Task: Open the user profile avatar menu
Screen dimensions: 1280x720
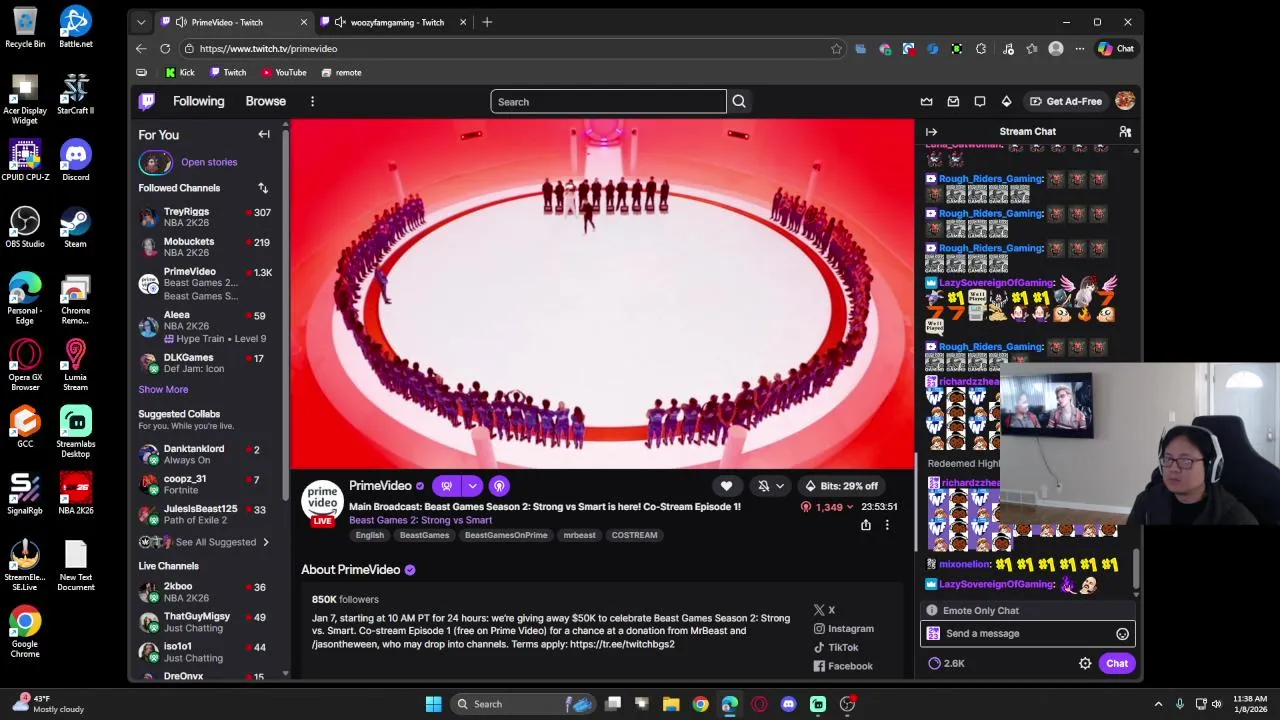Action: click(x=1125, y=101)
